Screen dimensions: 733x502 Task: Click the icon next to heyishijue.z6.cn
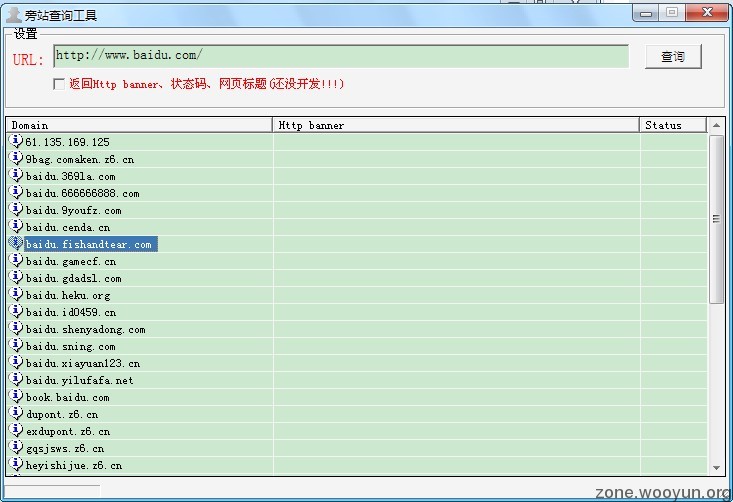pyautogui.click(x=16, y=464)
